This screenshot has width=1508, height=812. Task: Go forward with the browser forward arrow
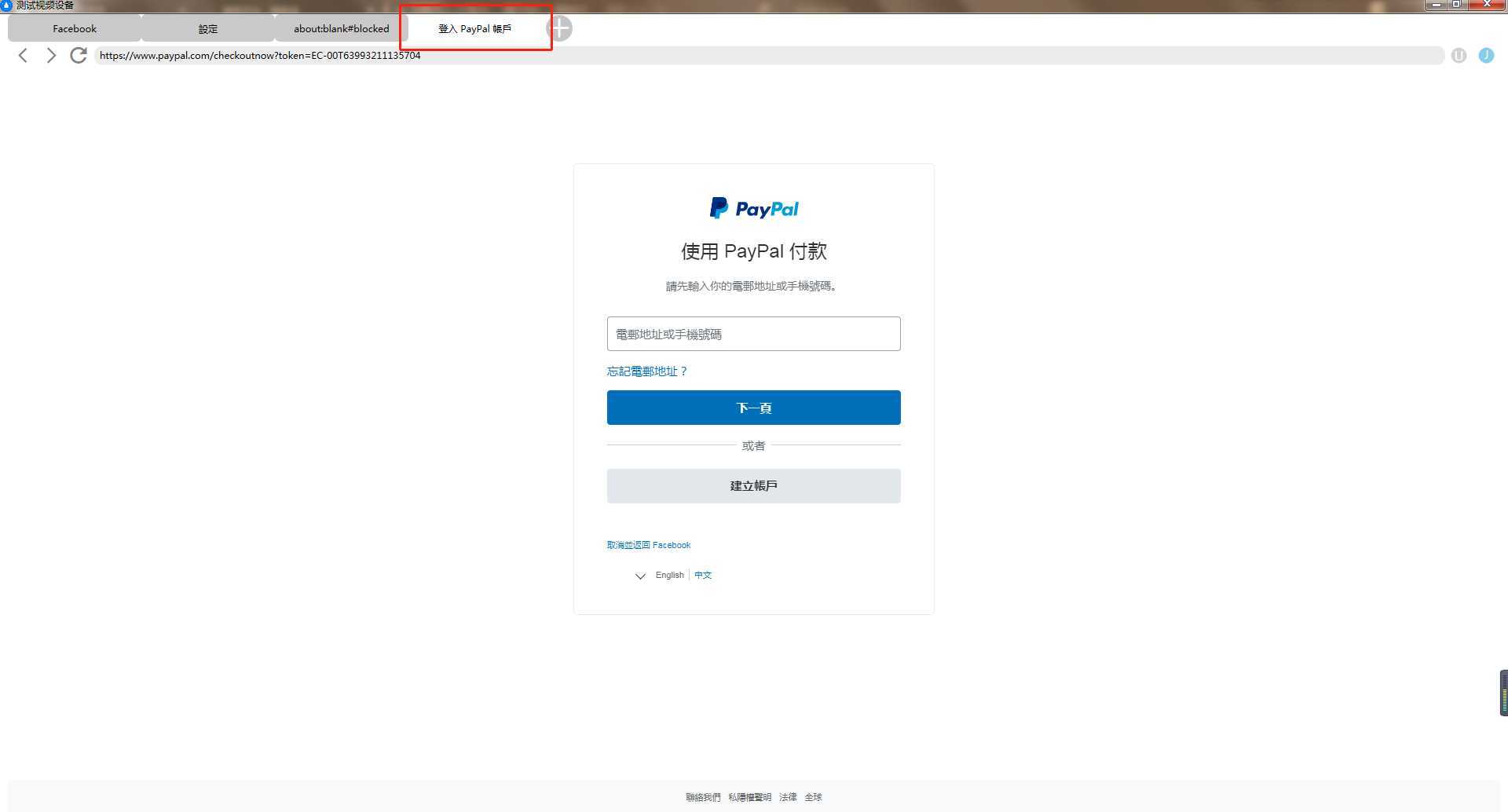click(x=51, y=55)
